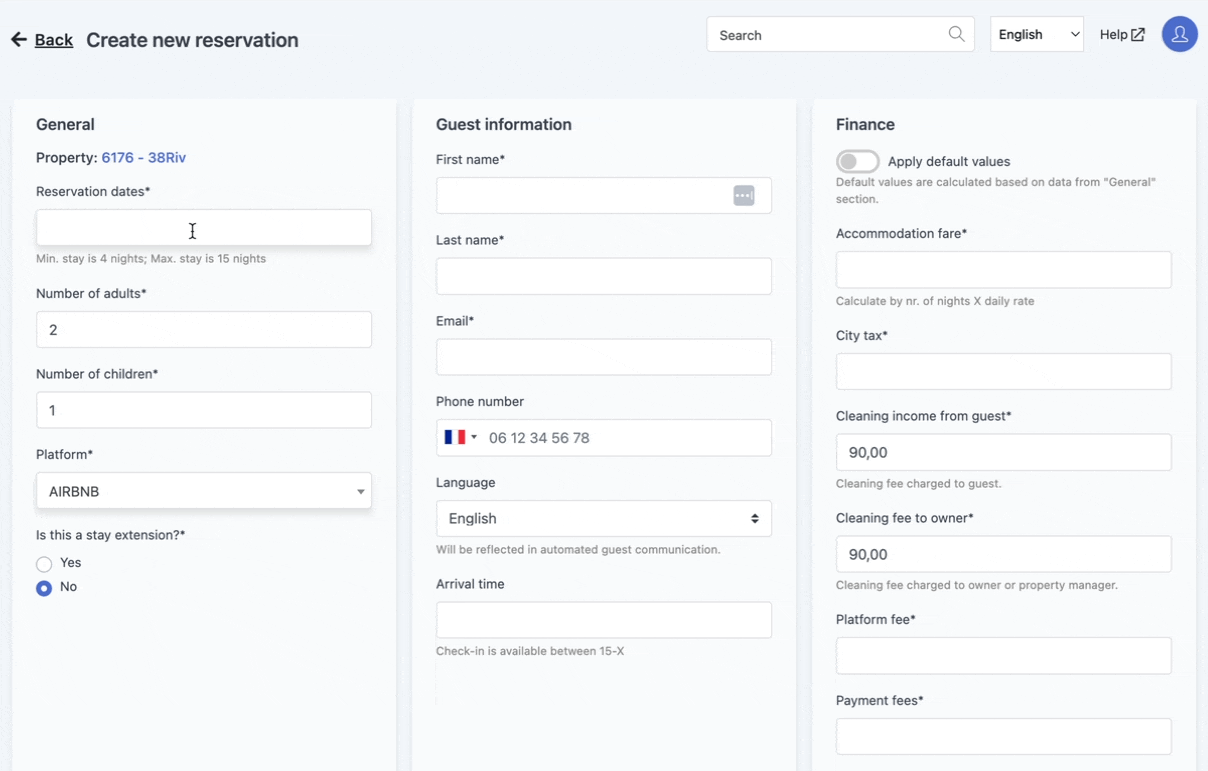This screenshot has height=771, width=1208.
Task: Enable the Apply default values switch
Action: coord(857,161)
